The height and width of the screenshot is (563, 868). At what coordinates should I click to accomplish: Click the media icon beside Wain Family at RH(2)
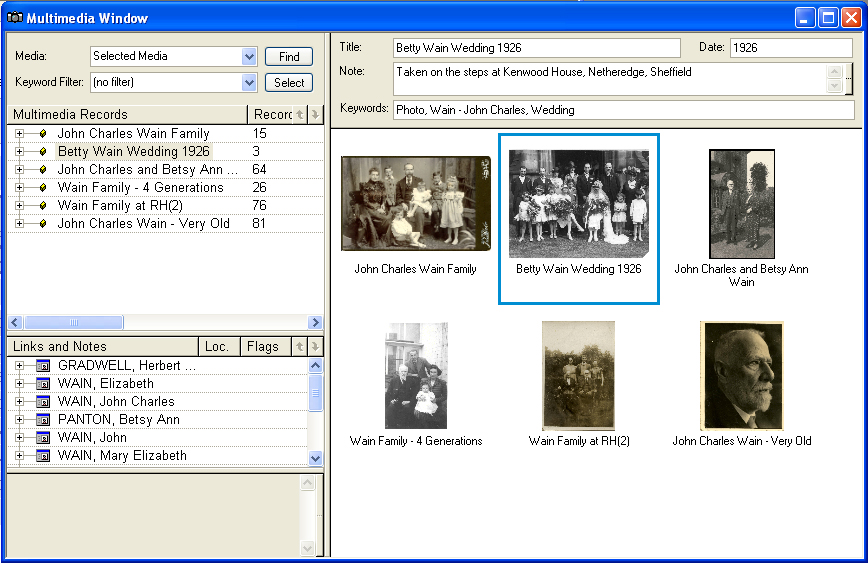coord(43,206)
